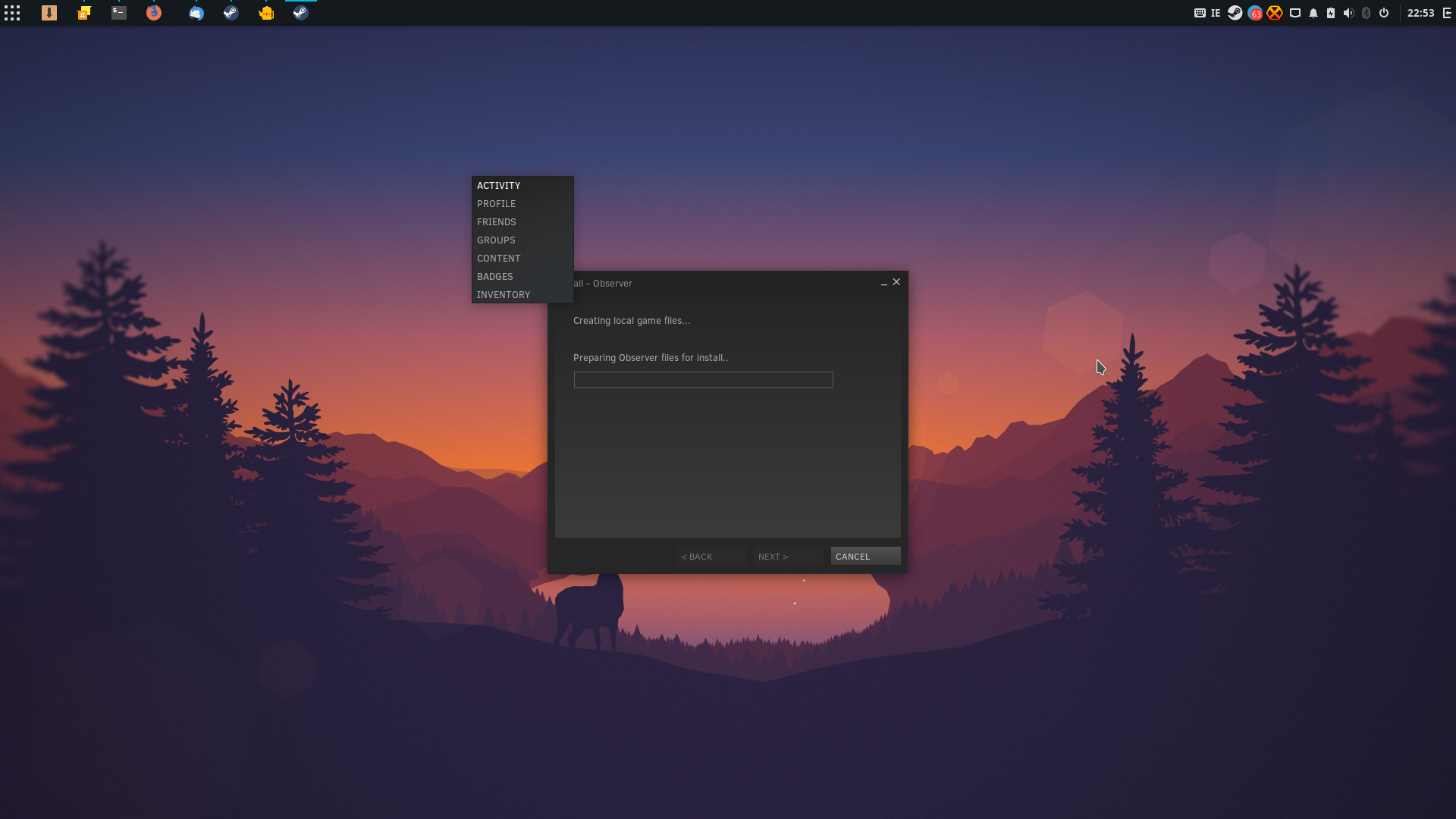The width and height of the screenshot is (1456, 819).
Task: Pick CONTENT from the menu
Action: click(522, 259)
